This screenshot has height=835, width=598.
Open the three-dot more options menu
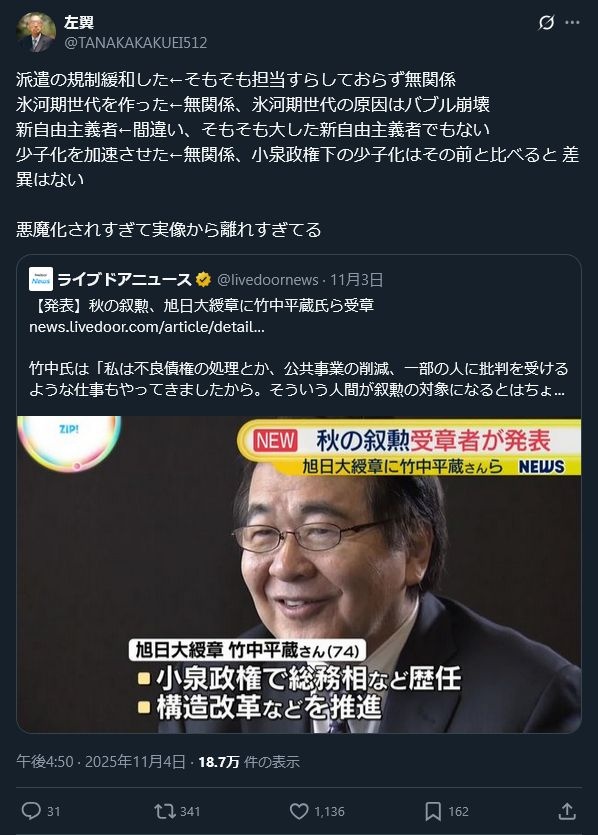coord(572,22)
